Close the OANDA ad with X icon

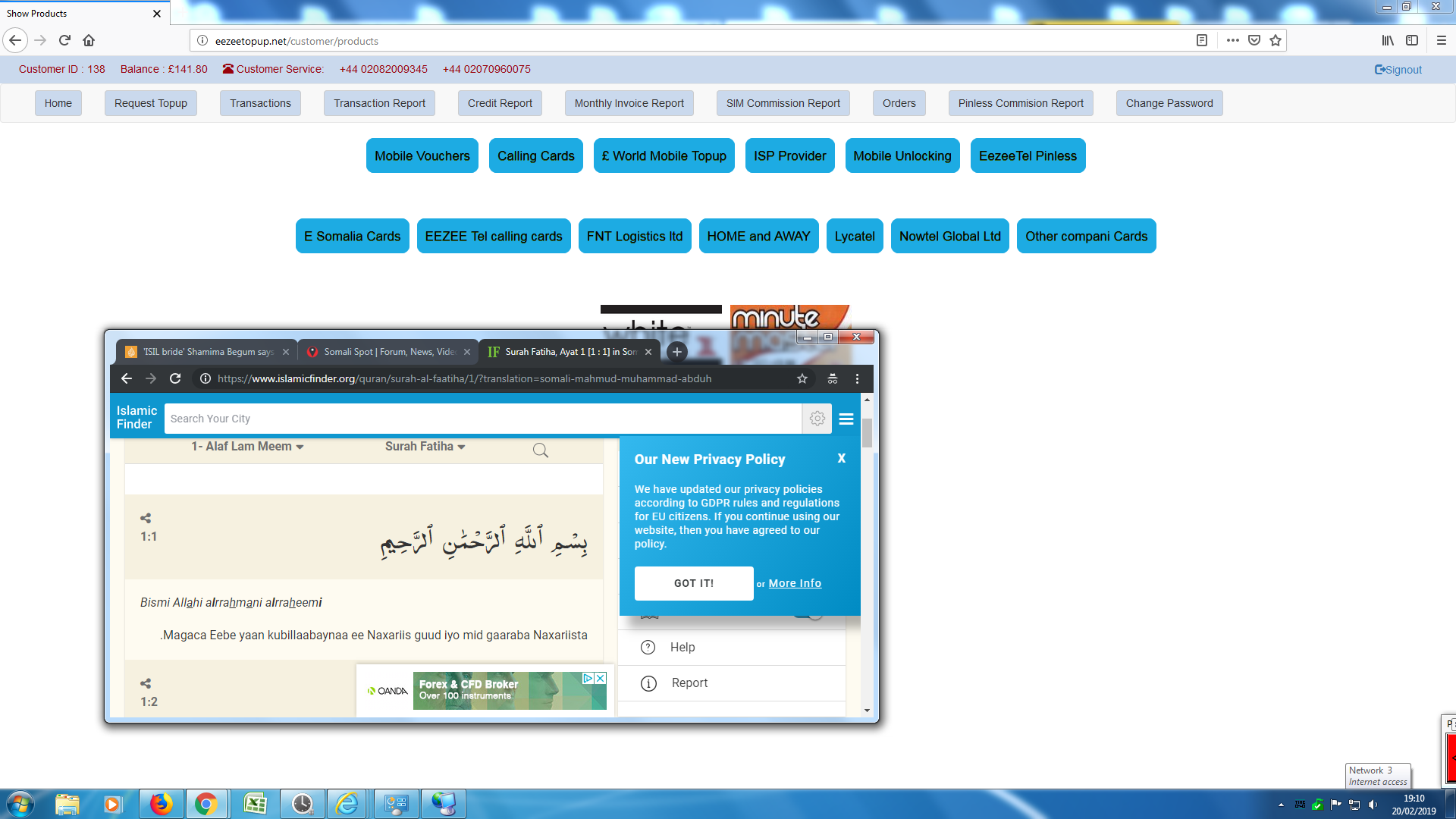pyautogui.click(x=601, y=678)
